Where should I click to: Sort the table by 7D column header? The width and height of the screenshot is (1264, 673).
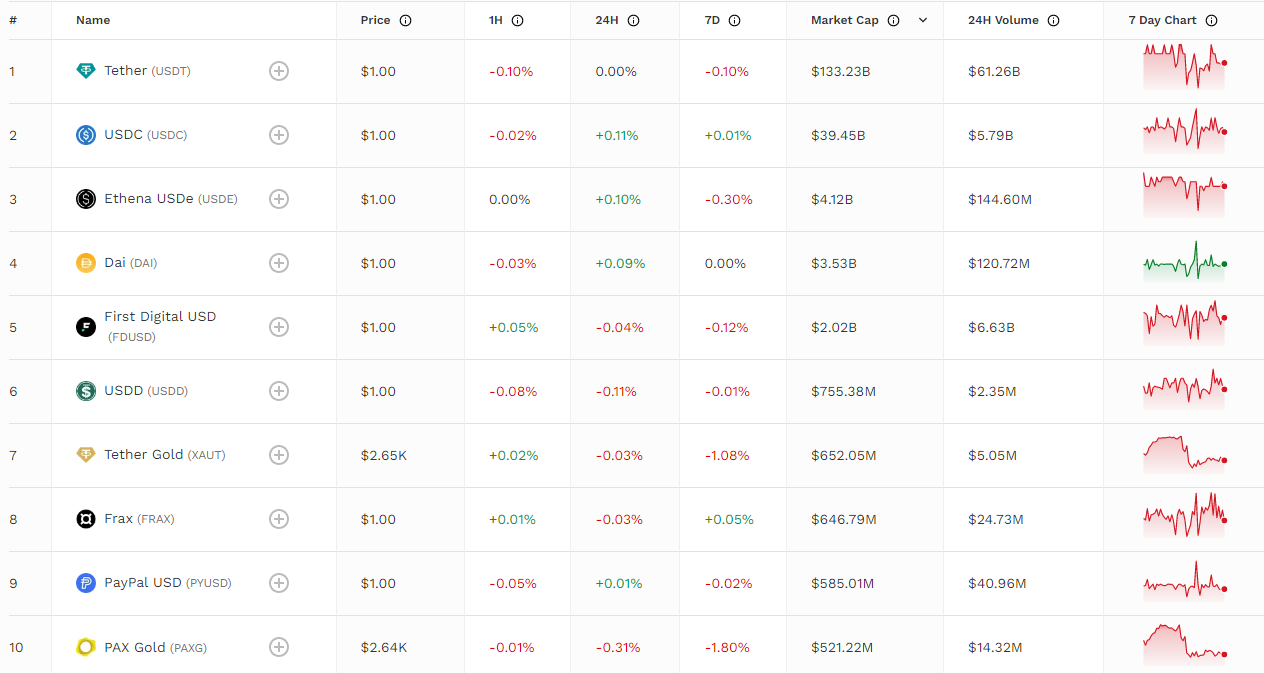click(712, 21)
